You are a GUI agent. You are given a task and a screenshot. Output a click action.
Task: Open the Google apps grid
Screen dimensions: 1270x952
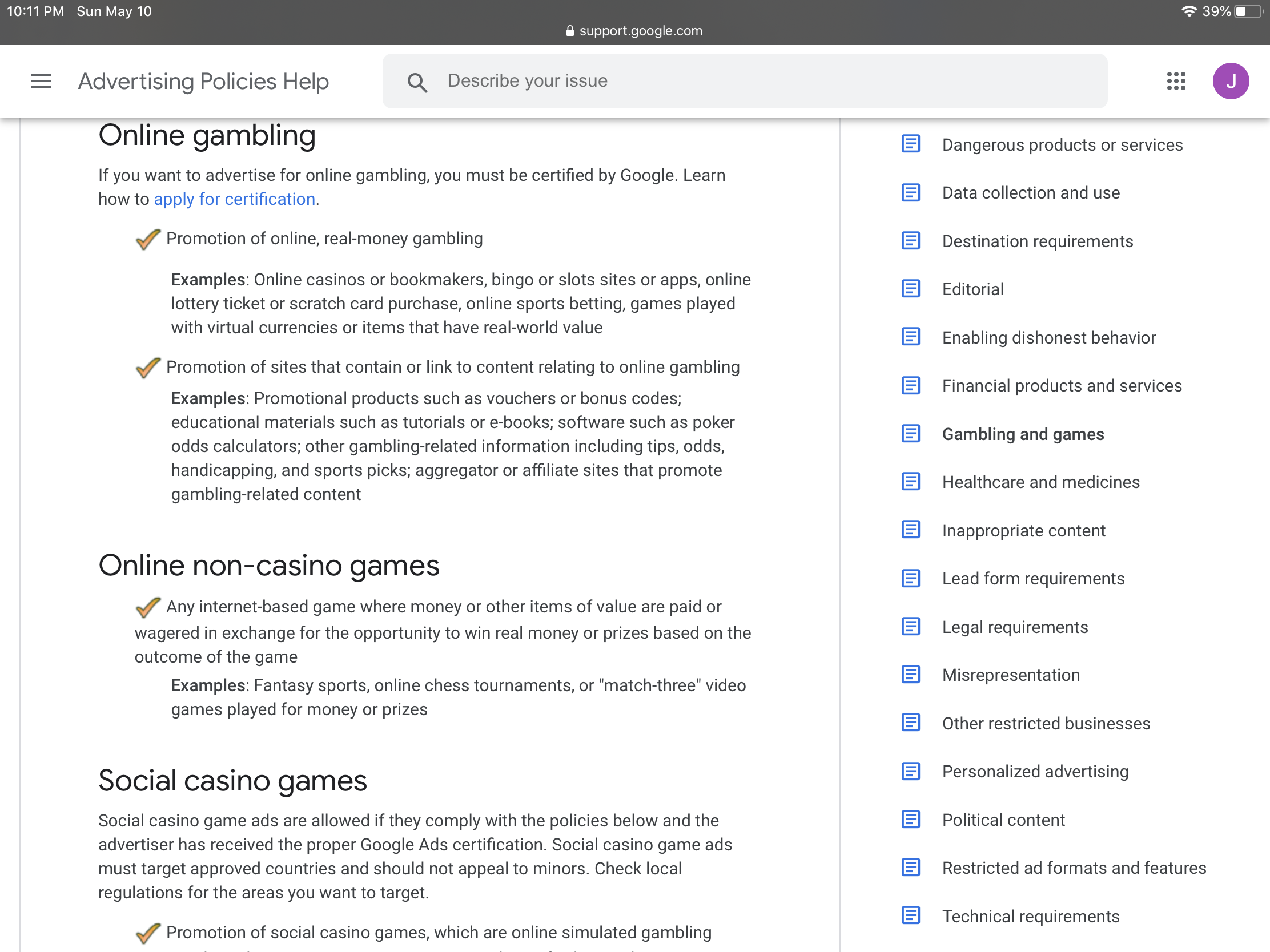pyautogui.click(x=1176, y=81)
